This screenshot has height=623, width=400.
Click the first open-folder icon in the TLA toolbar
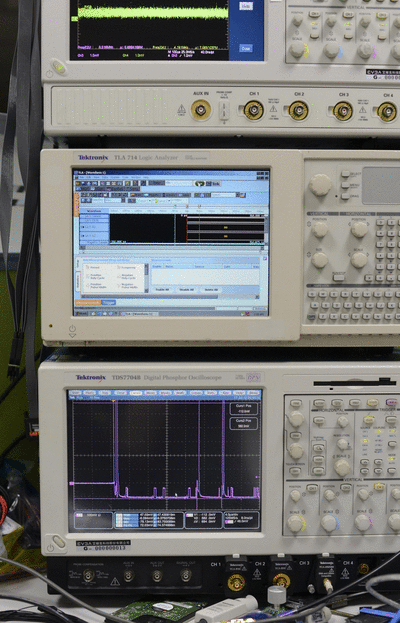click(x=78, y=184)
